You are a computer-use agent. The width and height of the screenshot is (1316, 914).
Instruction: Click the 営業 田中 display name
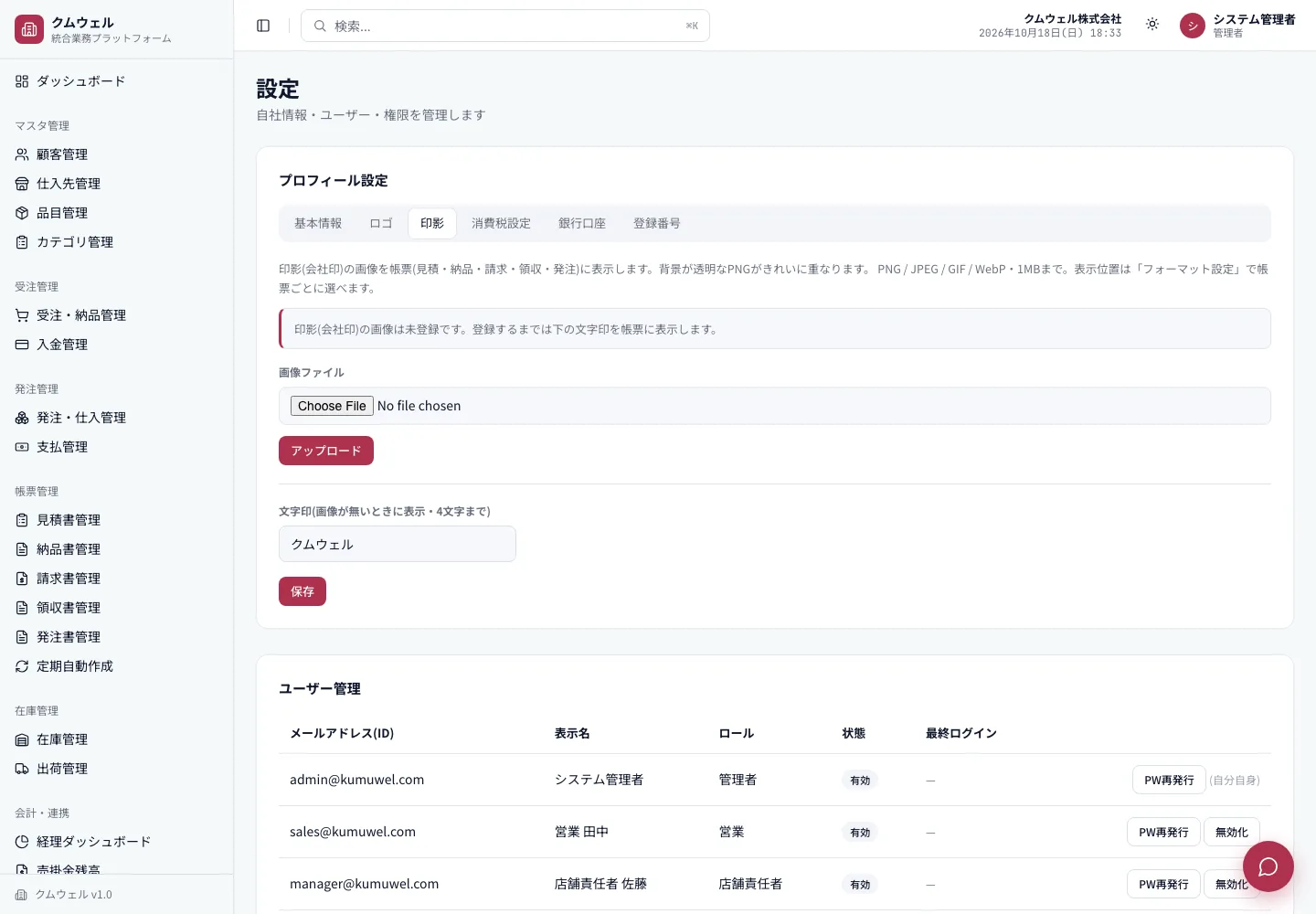click(x=581, y=832)
